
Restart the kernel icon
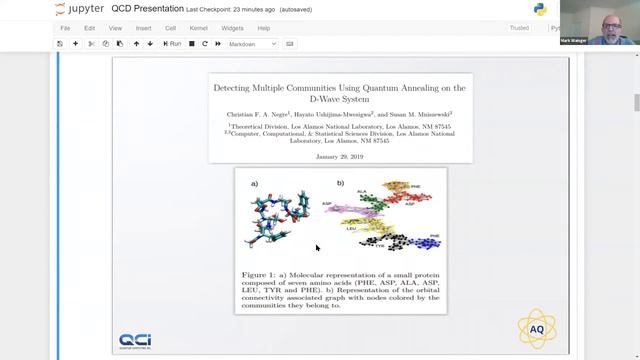click(205, 44)
